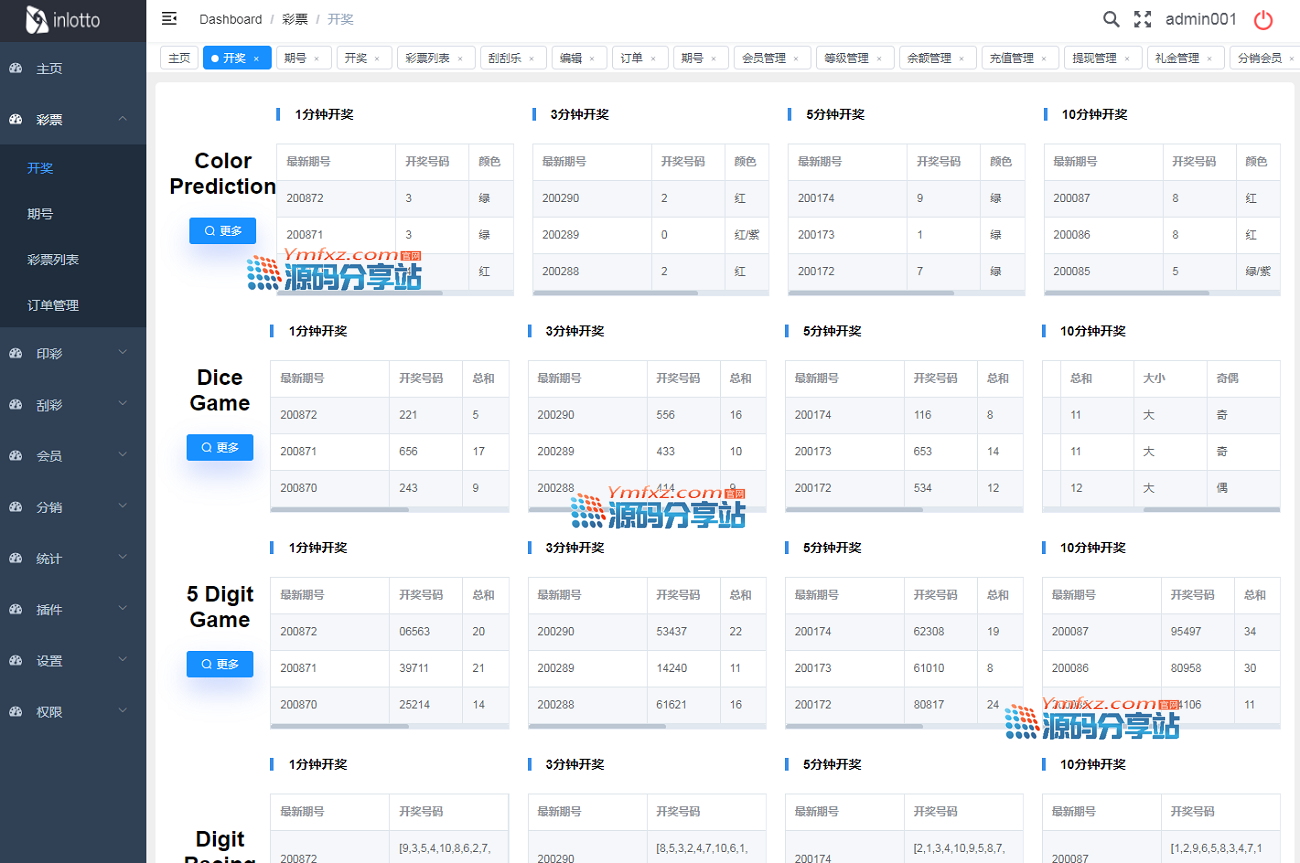Screen dimensions: 1300x863
Task: Expand the 会员 sidebar section
Action: (122, 456)
